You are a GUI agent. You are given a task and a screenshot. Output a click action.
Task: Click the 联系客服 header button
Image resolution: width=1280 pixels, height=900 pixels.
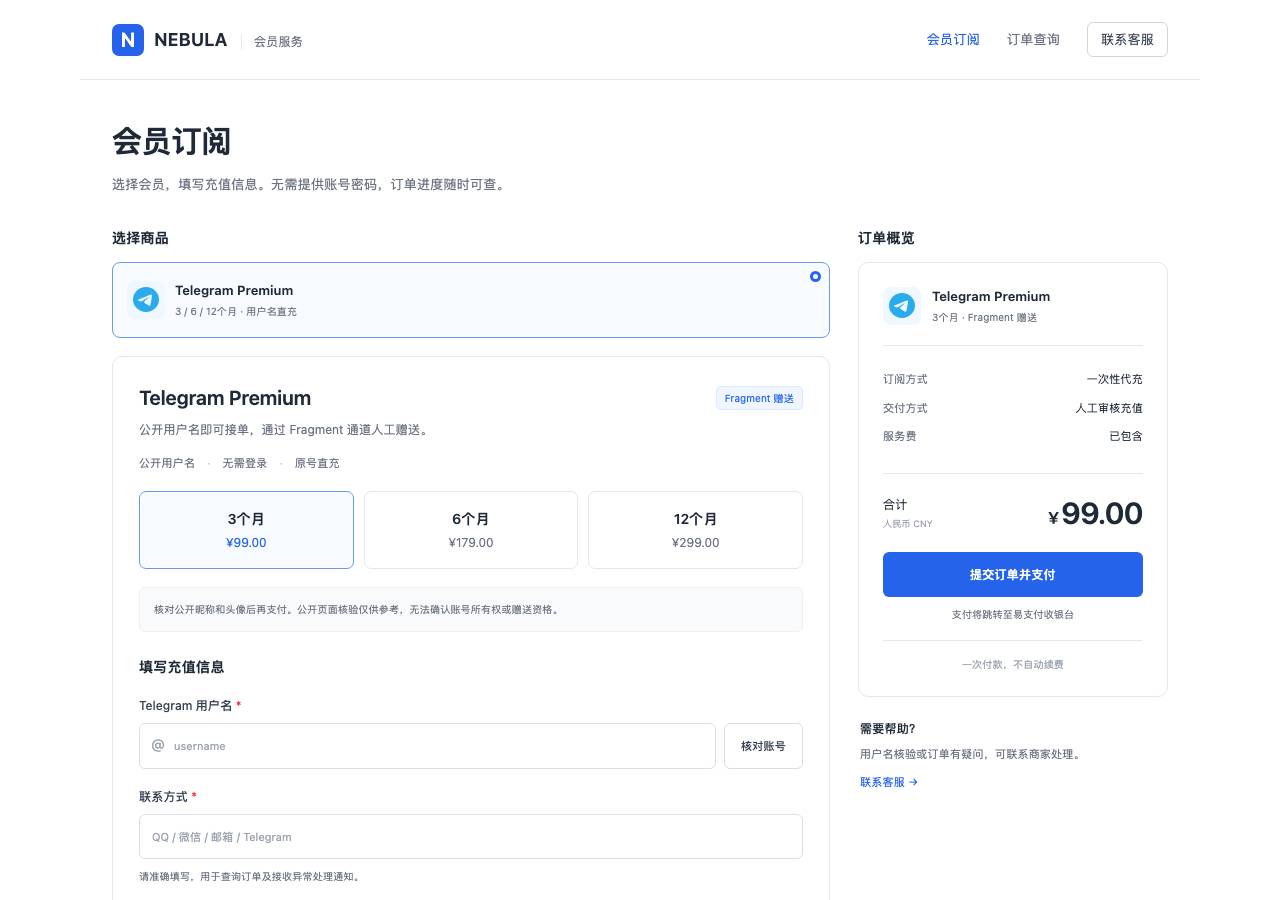[1127, 40]
